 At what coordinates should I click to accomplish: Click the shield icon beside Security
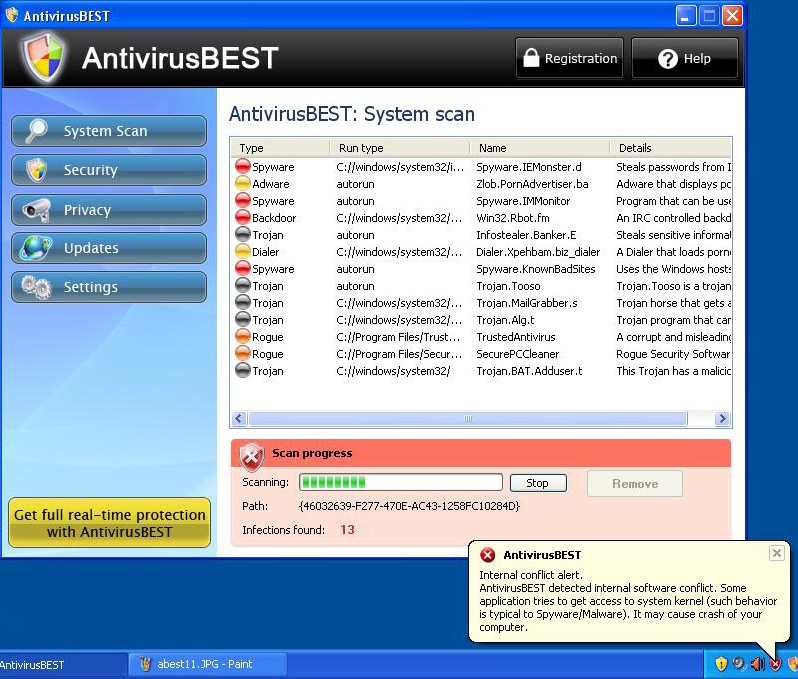37,170
